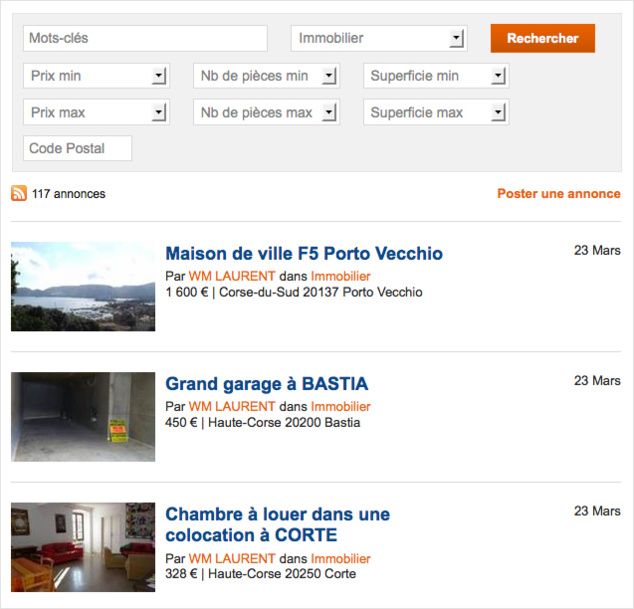
Task: Visit WM LAURENT's profile in the garage listing
Action: tap(231, 407)
